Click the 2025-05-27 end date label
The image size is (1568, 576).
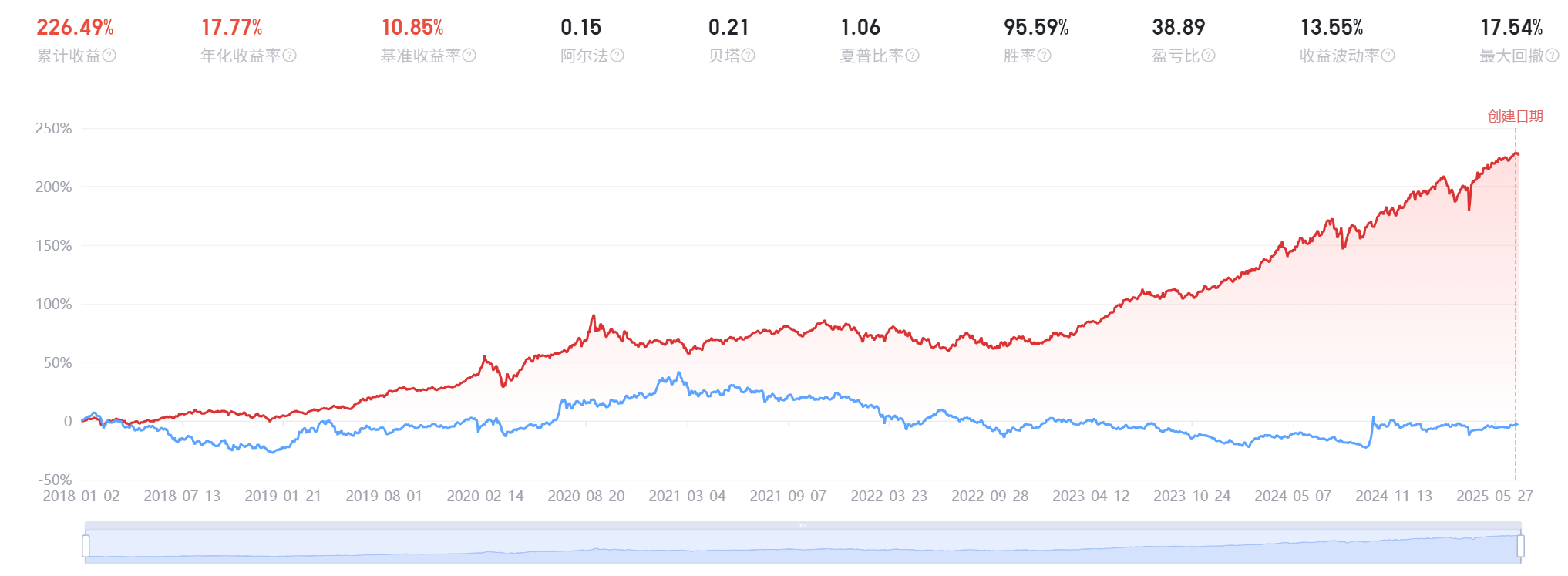pos(1494,496)
